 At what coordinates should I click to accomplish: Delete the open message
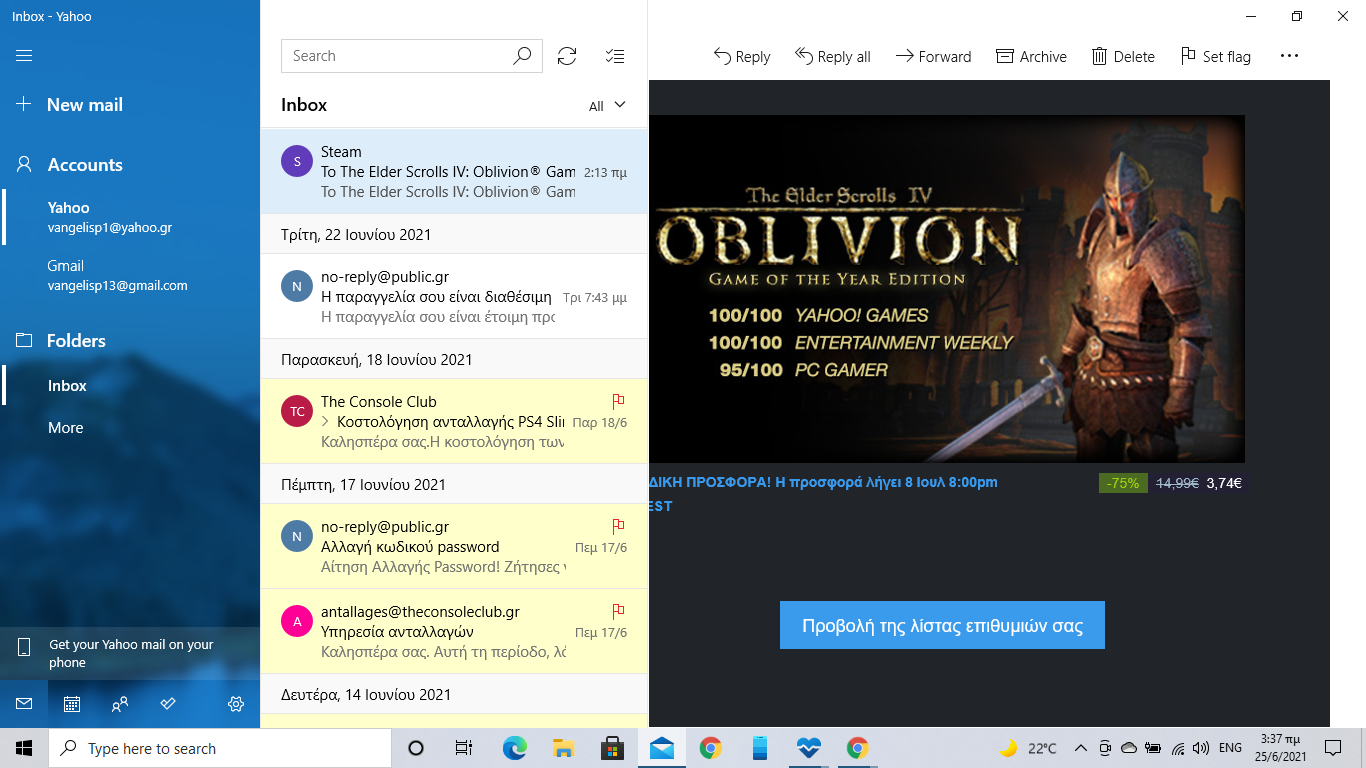[1123, 57]
